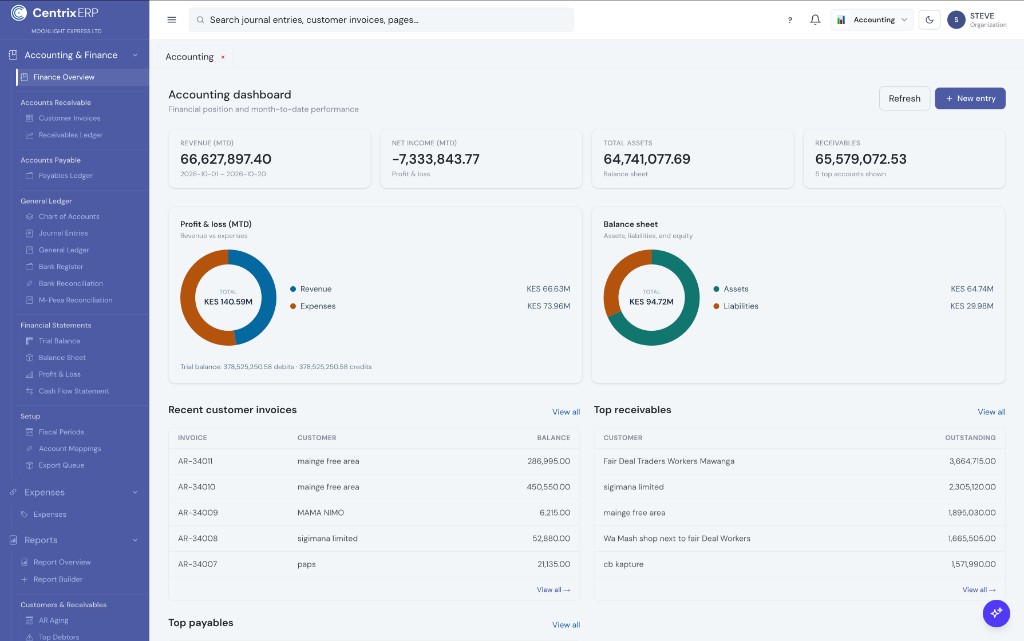1024x641 pixels.
Task: Click the Account Mappings icon
Action: click(29, 448)
